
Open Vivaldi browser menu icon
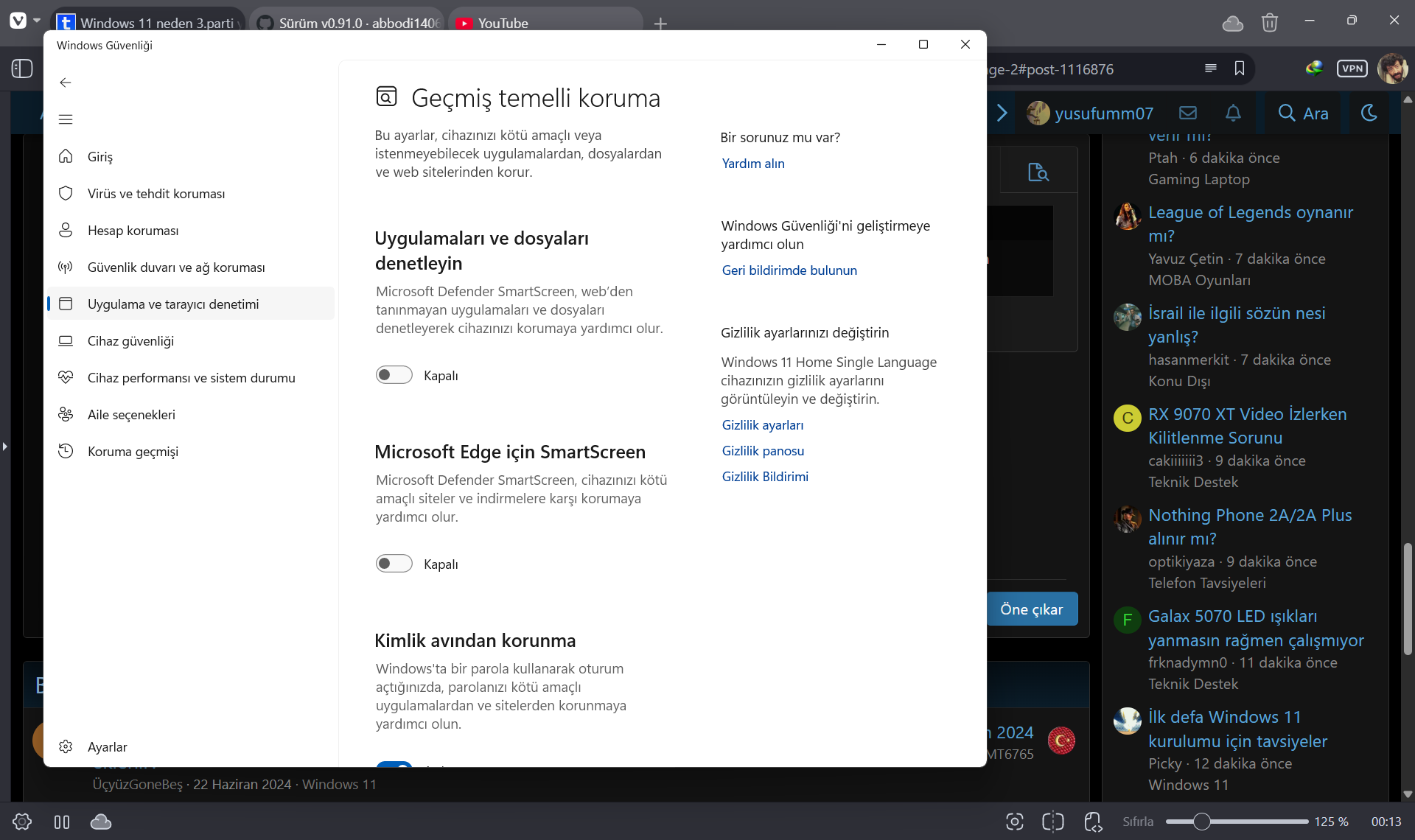tap(18, 21)
